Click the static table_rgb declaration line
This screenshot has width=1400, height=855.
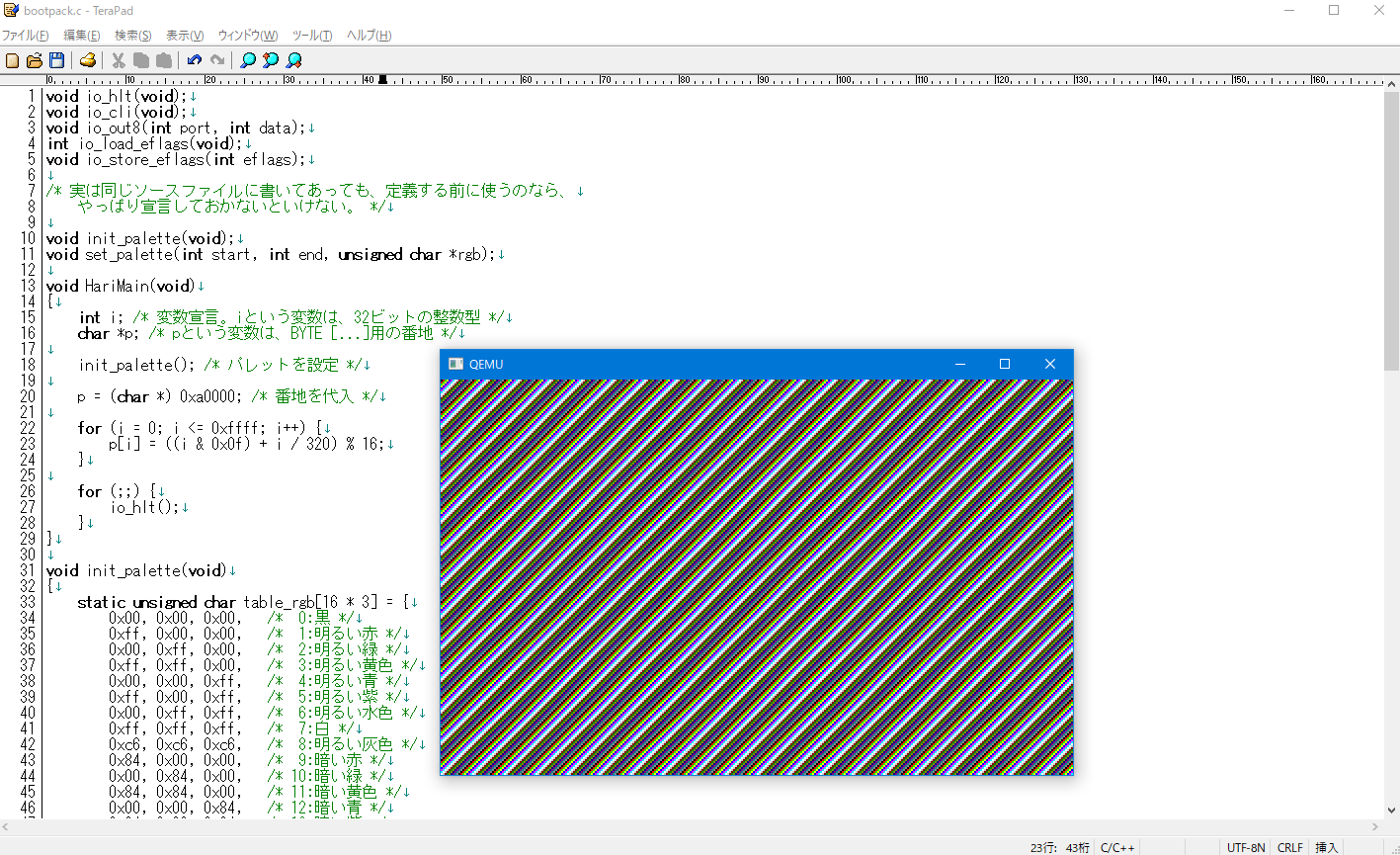[243, 602]
